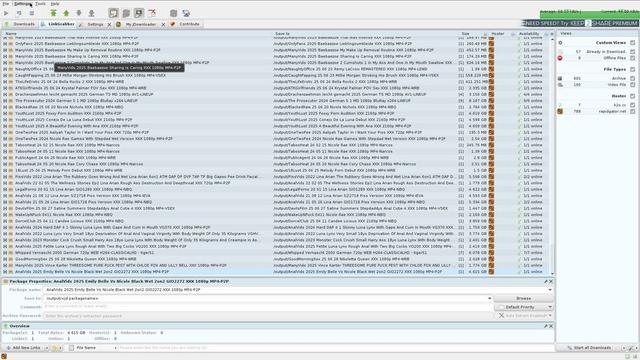Click the Overview panel settings wrench

pos(546,326)
